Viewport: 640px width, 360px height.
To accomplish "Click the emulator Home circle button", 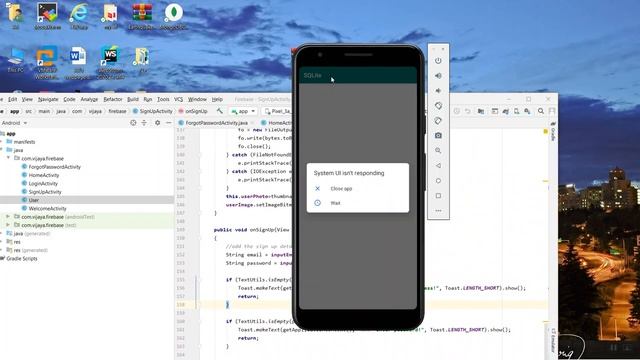I will 438,181.
